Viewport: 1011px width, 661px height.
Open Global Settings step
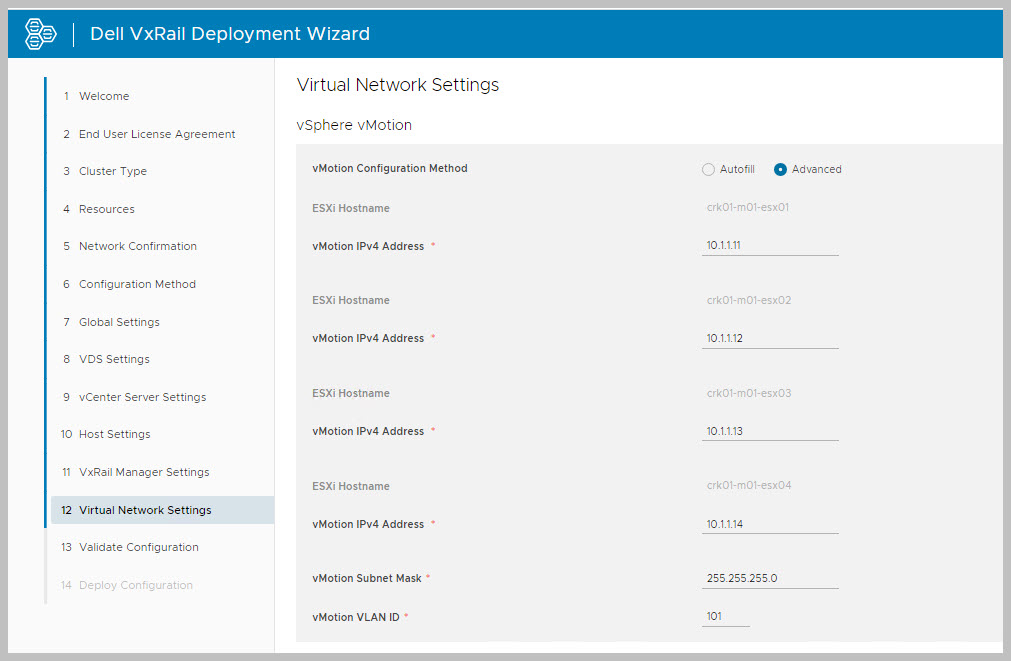tap(119, 322)
